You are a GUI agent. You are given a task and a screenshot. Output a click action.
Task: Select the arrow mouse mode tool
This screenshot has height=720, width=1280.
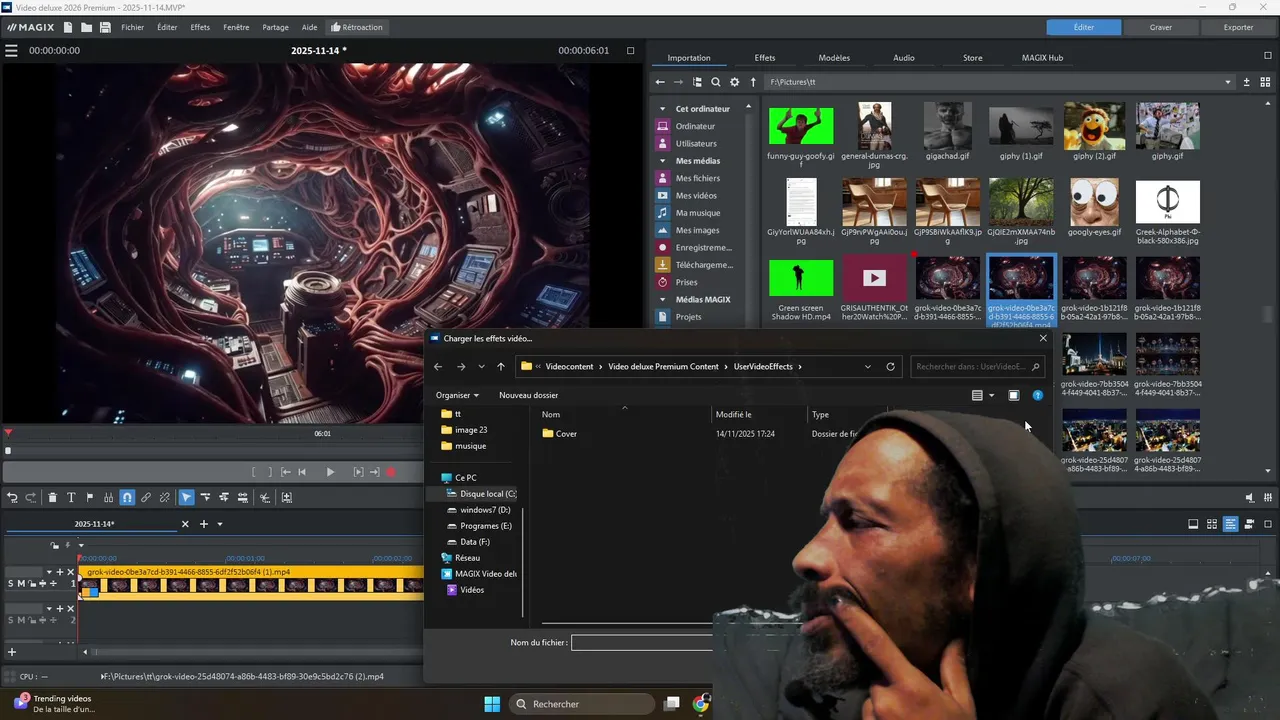click(187, 497)
